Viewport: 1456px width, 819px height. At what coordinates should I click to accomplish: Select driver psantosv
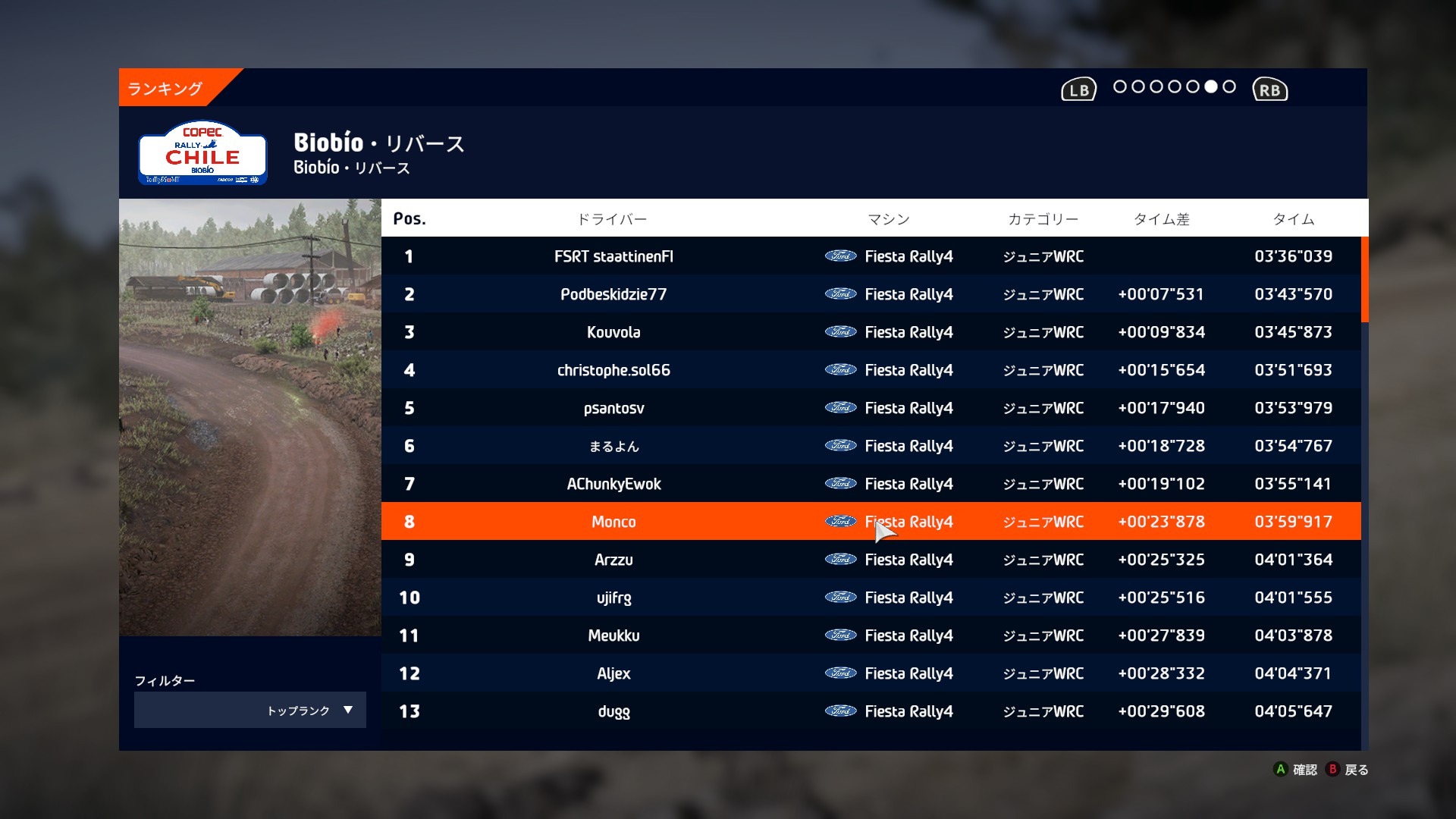[613, 408]
